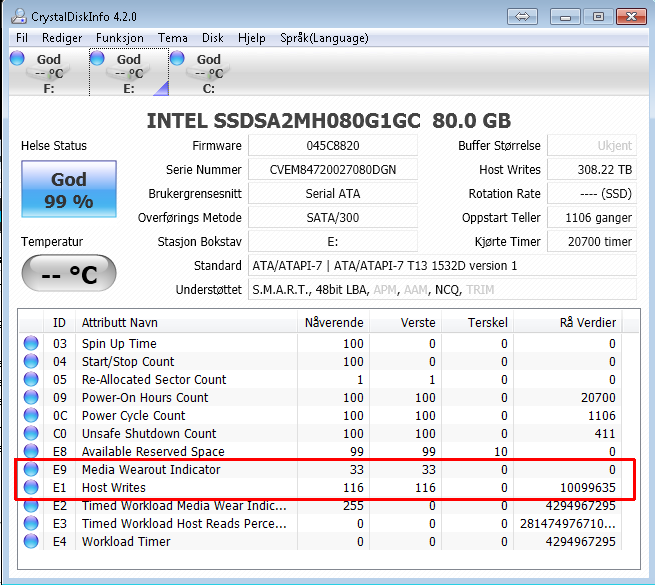Click the Rotation Rate (SSD) field

(592, 193)
